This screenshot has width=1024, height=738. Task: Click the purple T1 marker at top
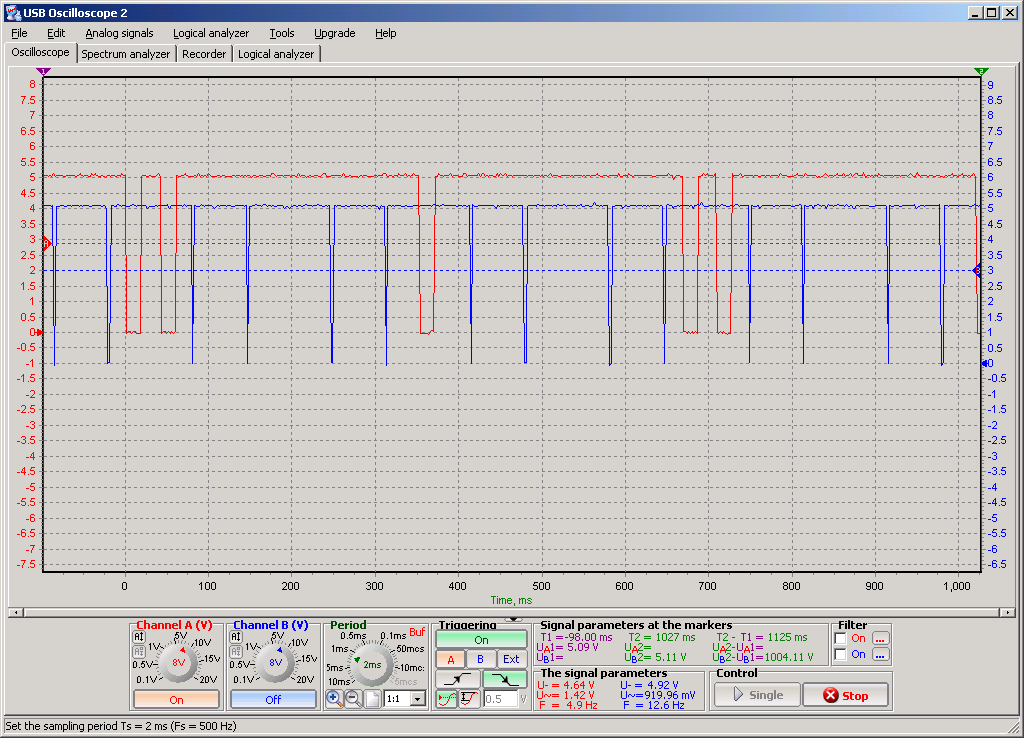[x=43, y=71]
